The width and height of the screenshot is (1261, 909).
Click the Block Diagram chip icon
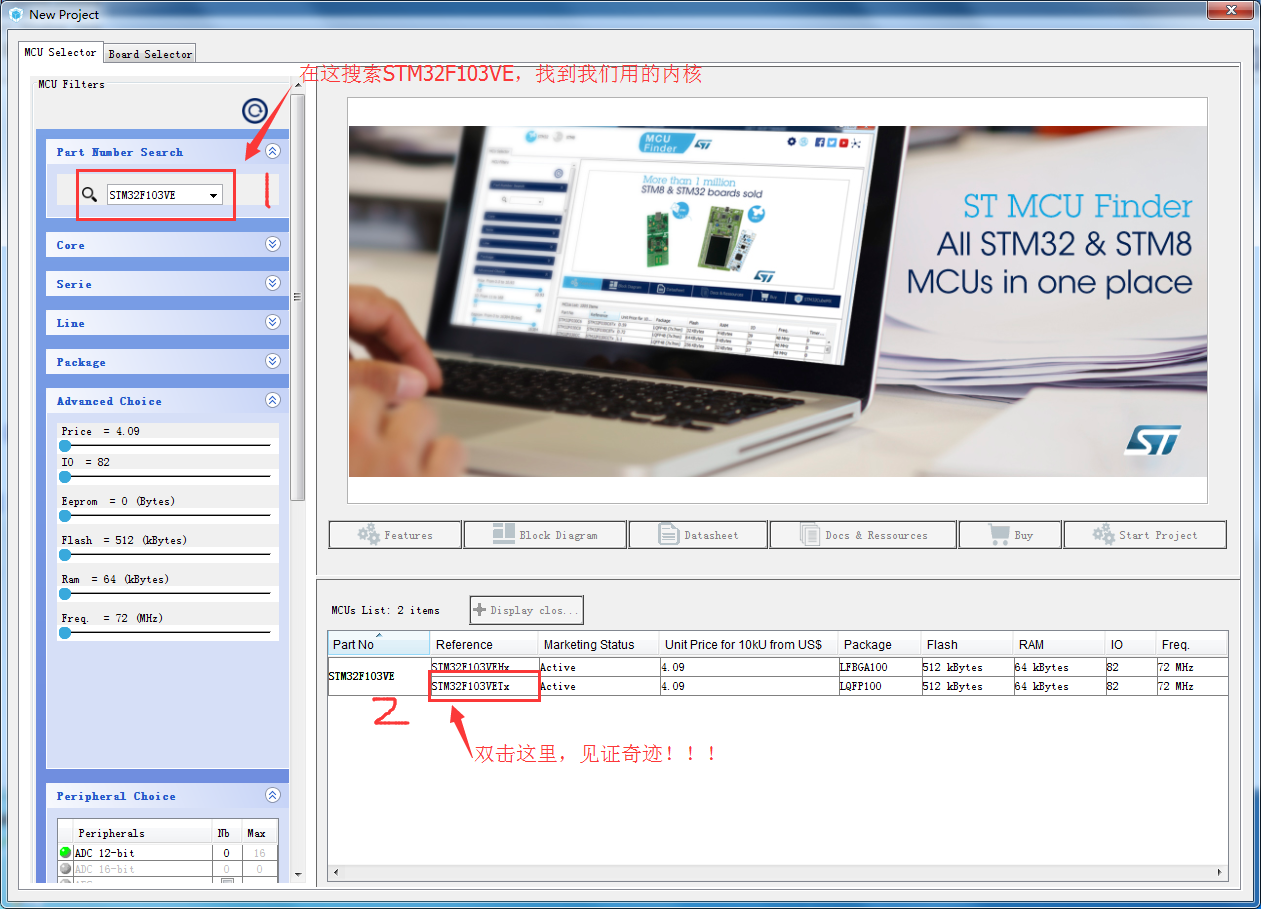(x=504, y=534)
